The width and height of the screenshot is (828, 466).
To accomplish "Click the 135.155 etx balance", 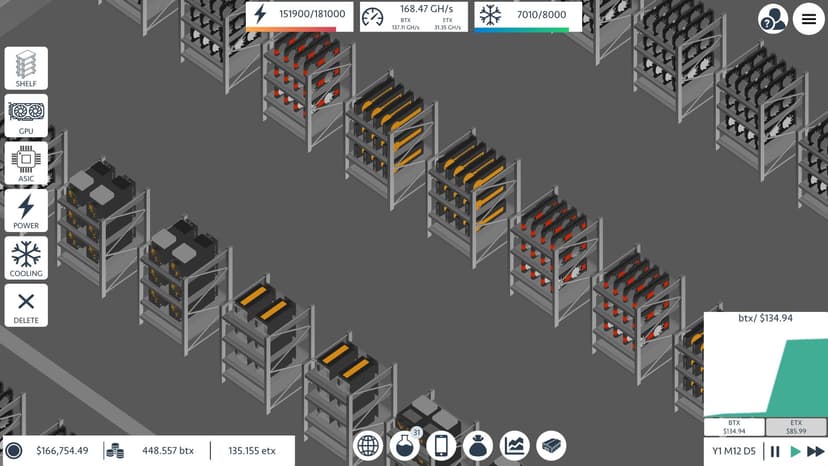I will click(x=252, y=451).
